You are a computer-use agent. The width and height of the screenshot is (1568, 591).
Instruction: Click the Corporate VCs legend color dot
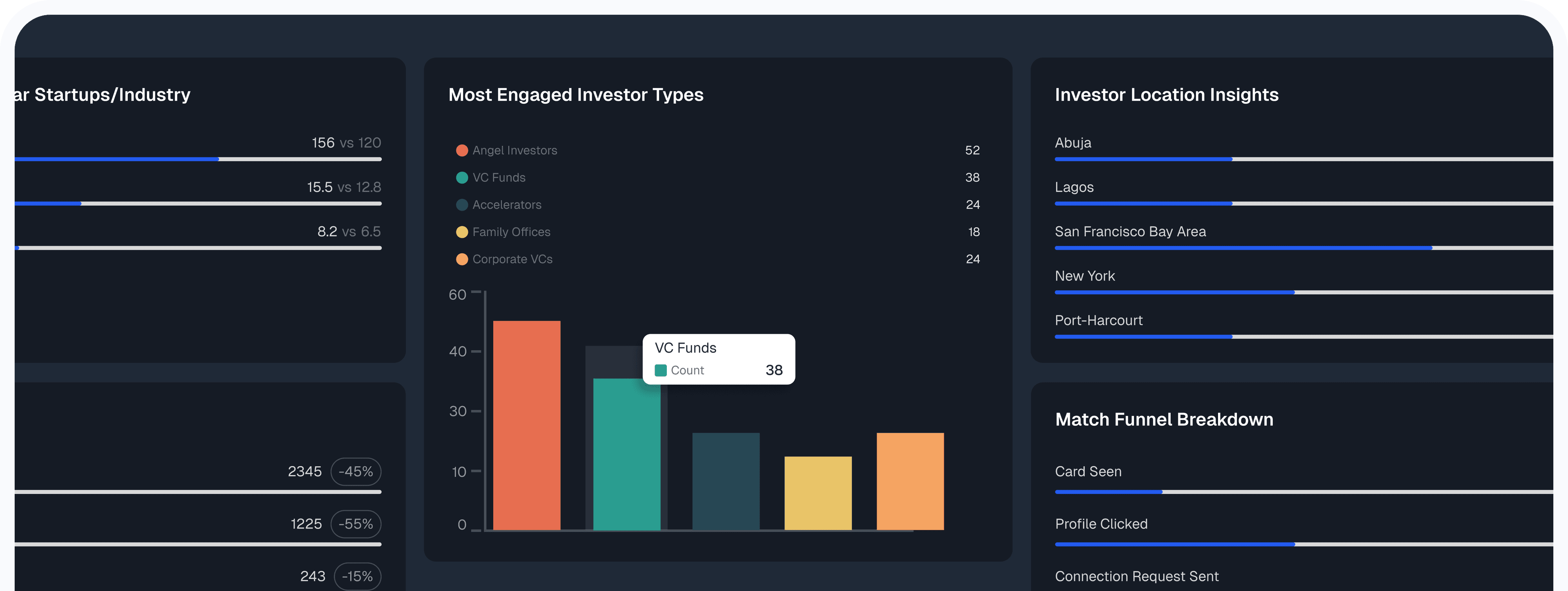tap(462, 259)
